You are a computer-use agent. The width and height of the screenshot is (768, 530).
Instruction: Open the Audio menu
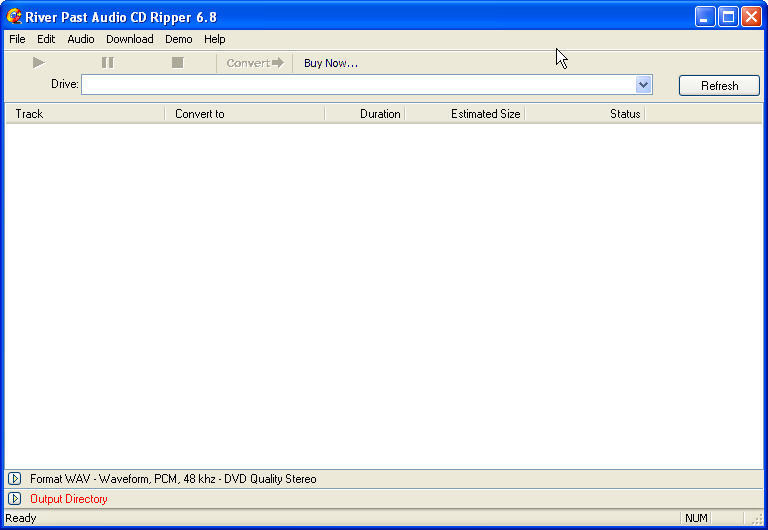point(81,39)
